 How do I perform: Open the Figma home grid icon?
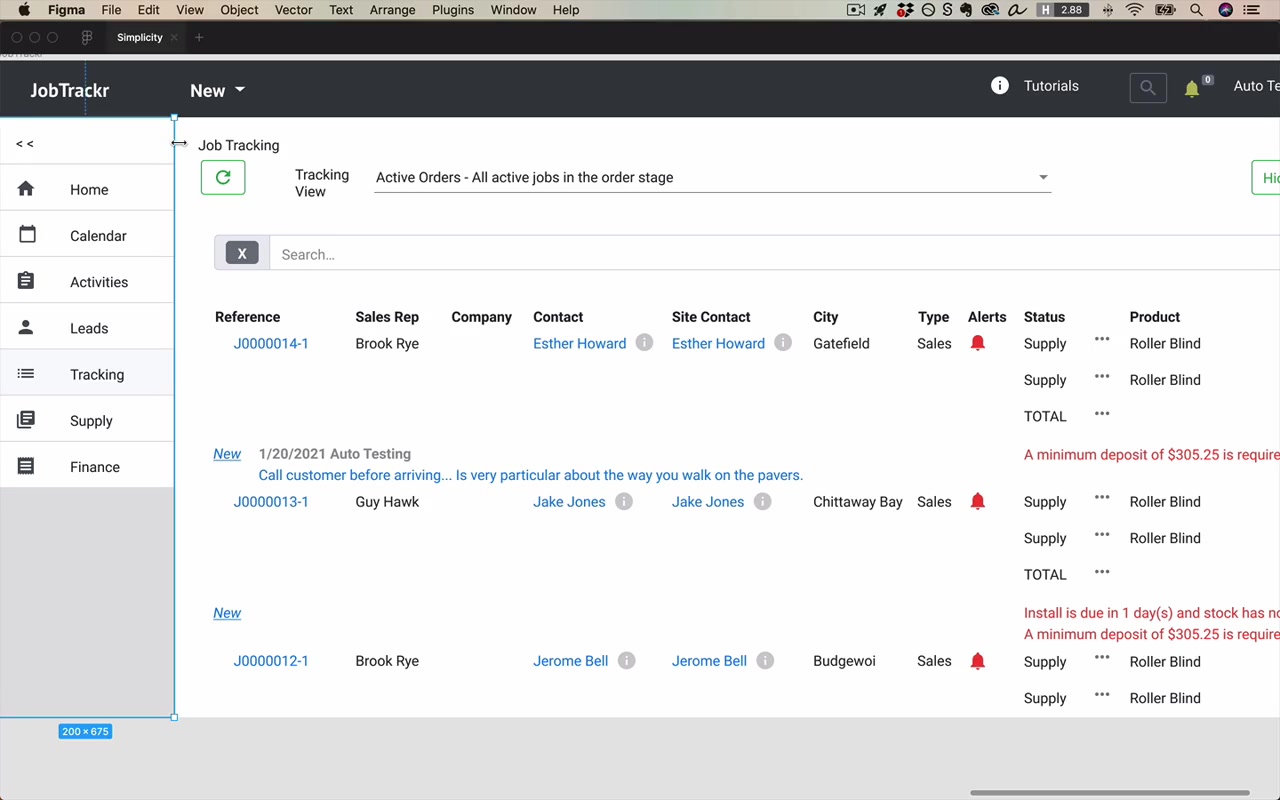(87, 37)
